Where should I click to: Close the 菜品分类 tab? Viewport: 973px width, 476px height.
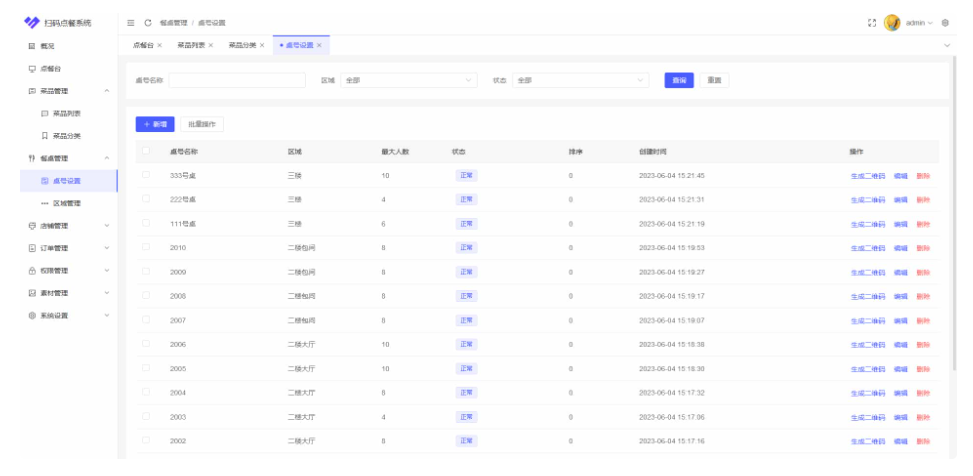tap(262, 45)
